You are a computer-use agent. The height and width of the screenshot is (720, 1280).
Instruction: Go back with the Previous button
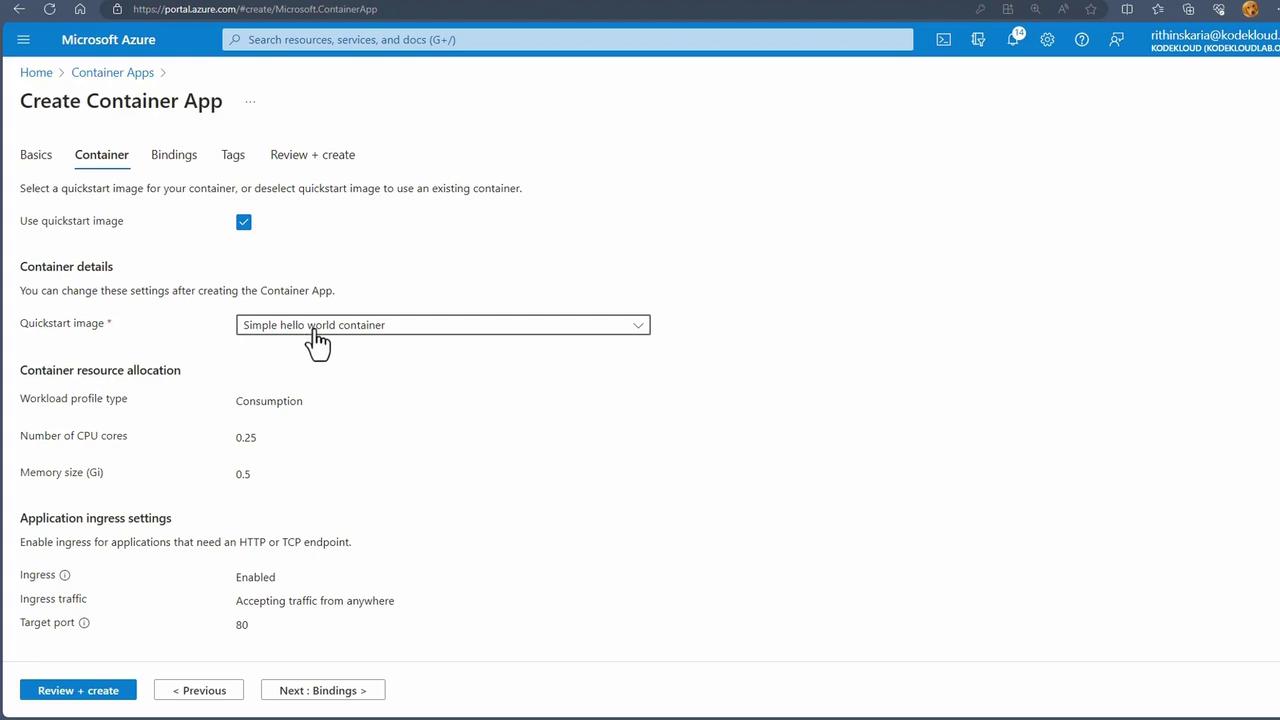pos(199,690)
